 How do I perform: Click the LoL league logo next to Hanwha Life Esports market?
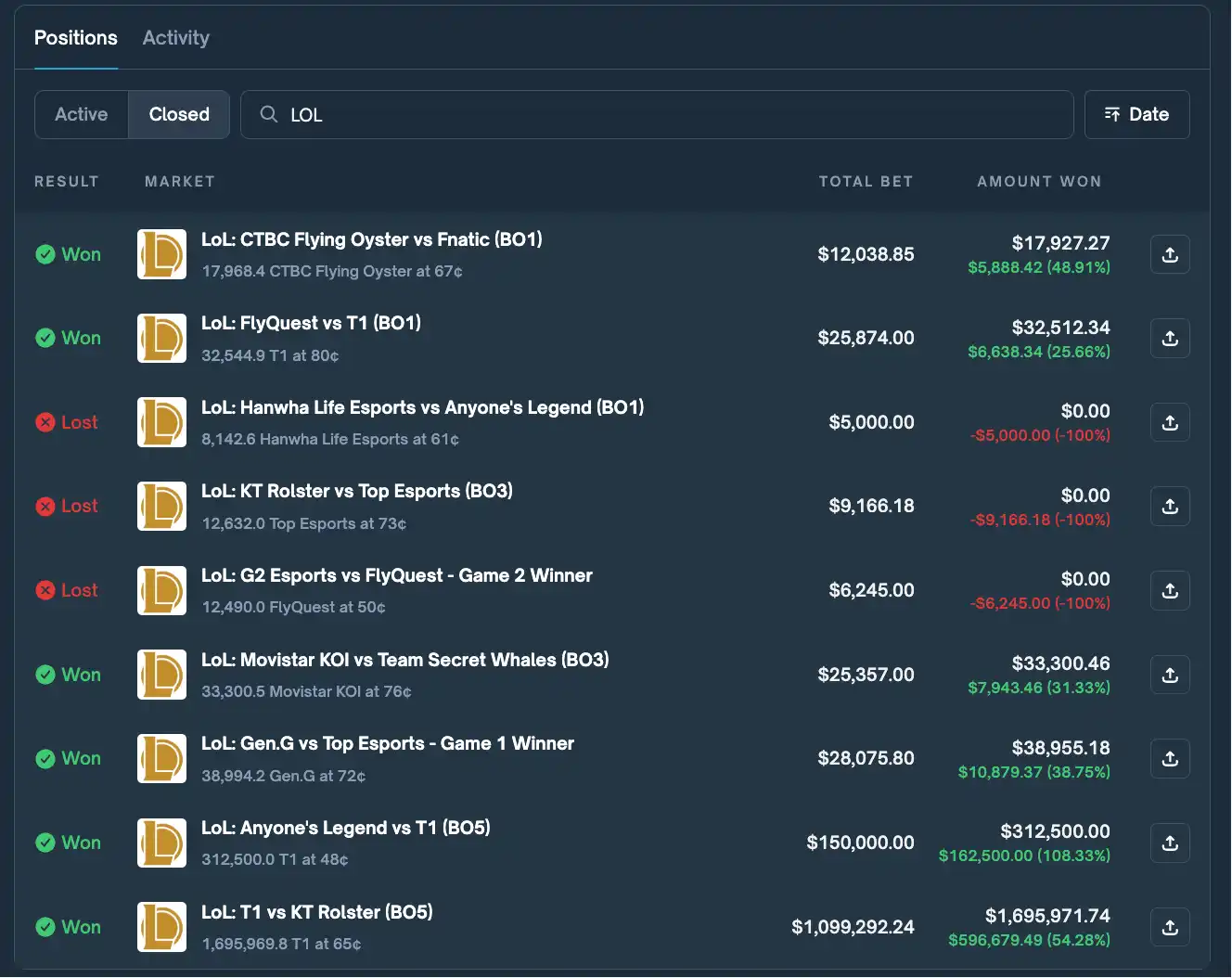[161, 422]
